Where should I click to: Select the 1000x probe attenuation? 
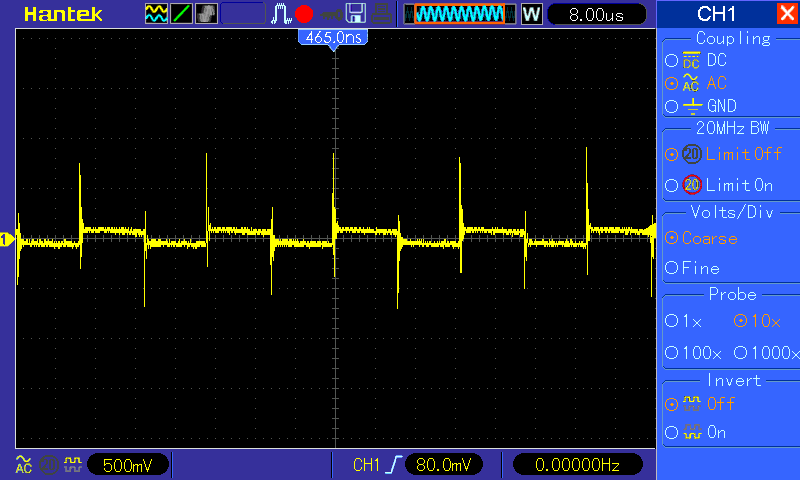[766, 352]
